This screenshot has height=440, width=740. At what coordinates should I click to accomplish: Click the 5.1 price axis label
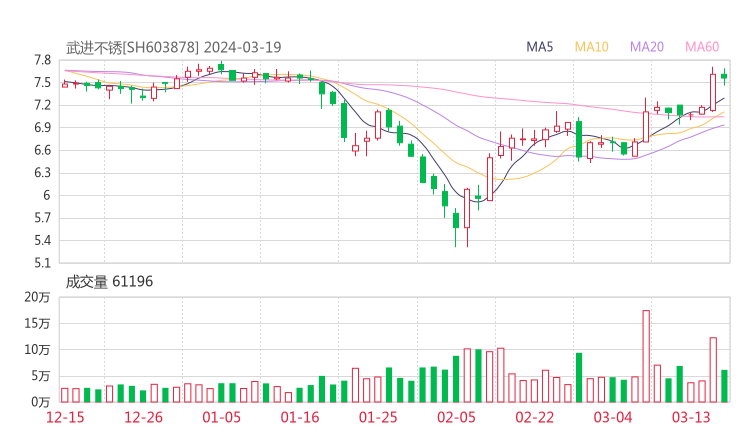pyautogui.click(x=42, y=263)
